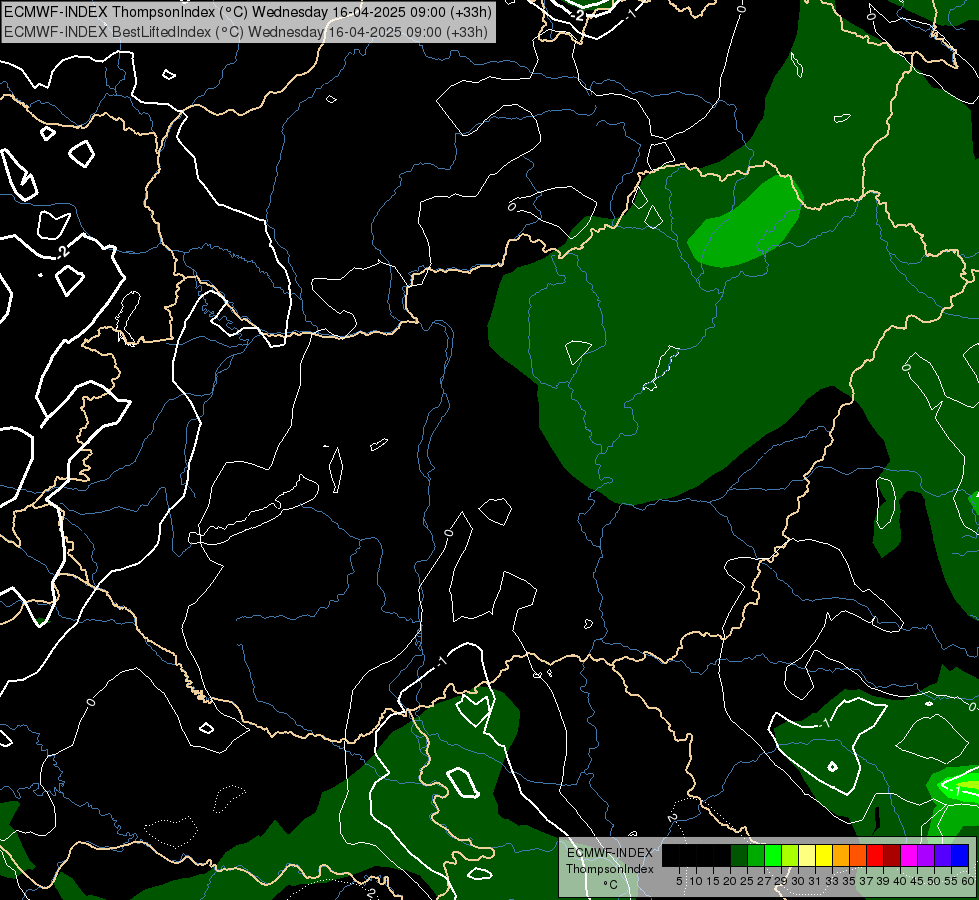Click the legend tick label 20
This screenshot has height=900, width=979.
(729, 881)
